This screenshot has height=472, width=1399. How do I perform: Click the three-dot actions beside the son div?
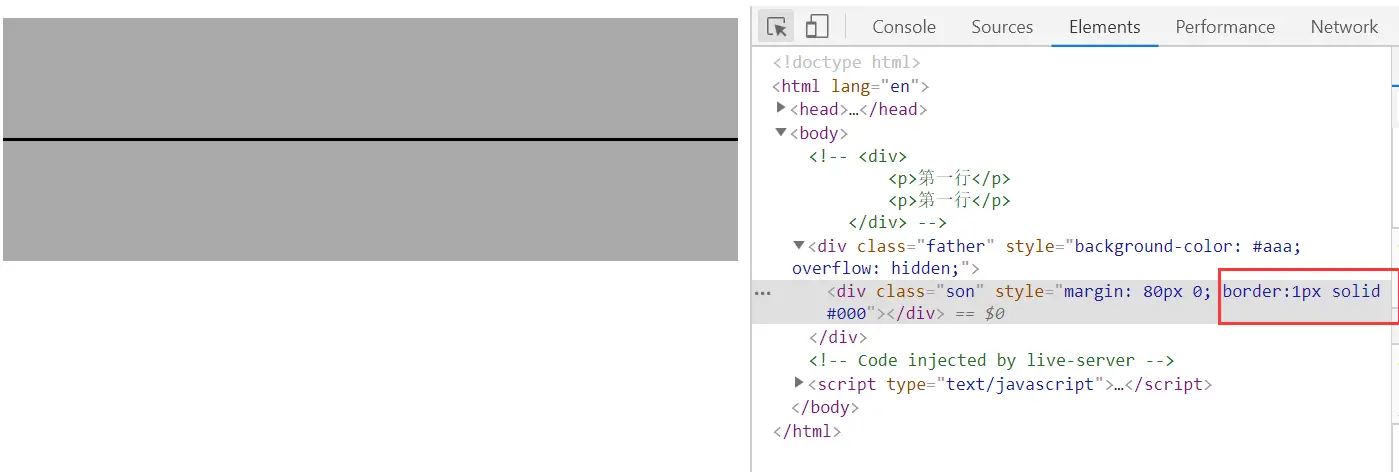tap(763, 293)
